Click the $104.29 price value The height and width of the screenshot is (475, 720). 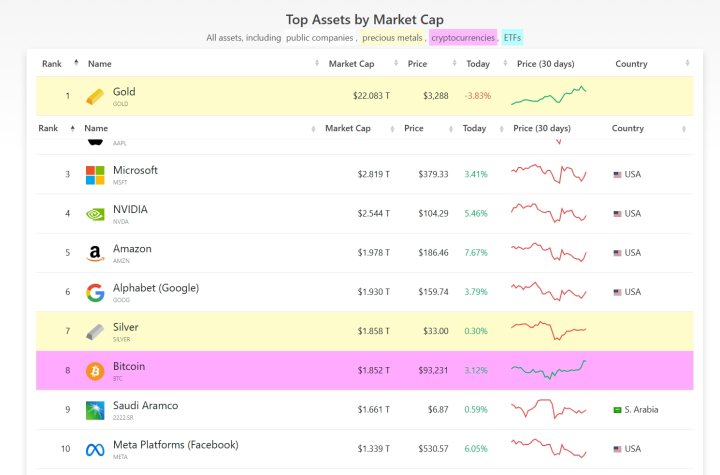(433, 213)
